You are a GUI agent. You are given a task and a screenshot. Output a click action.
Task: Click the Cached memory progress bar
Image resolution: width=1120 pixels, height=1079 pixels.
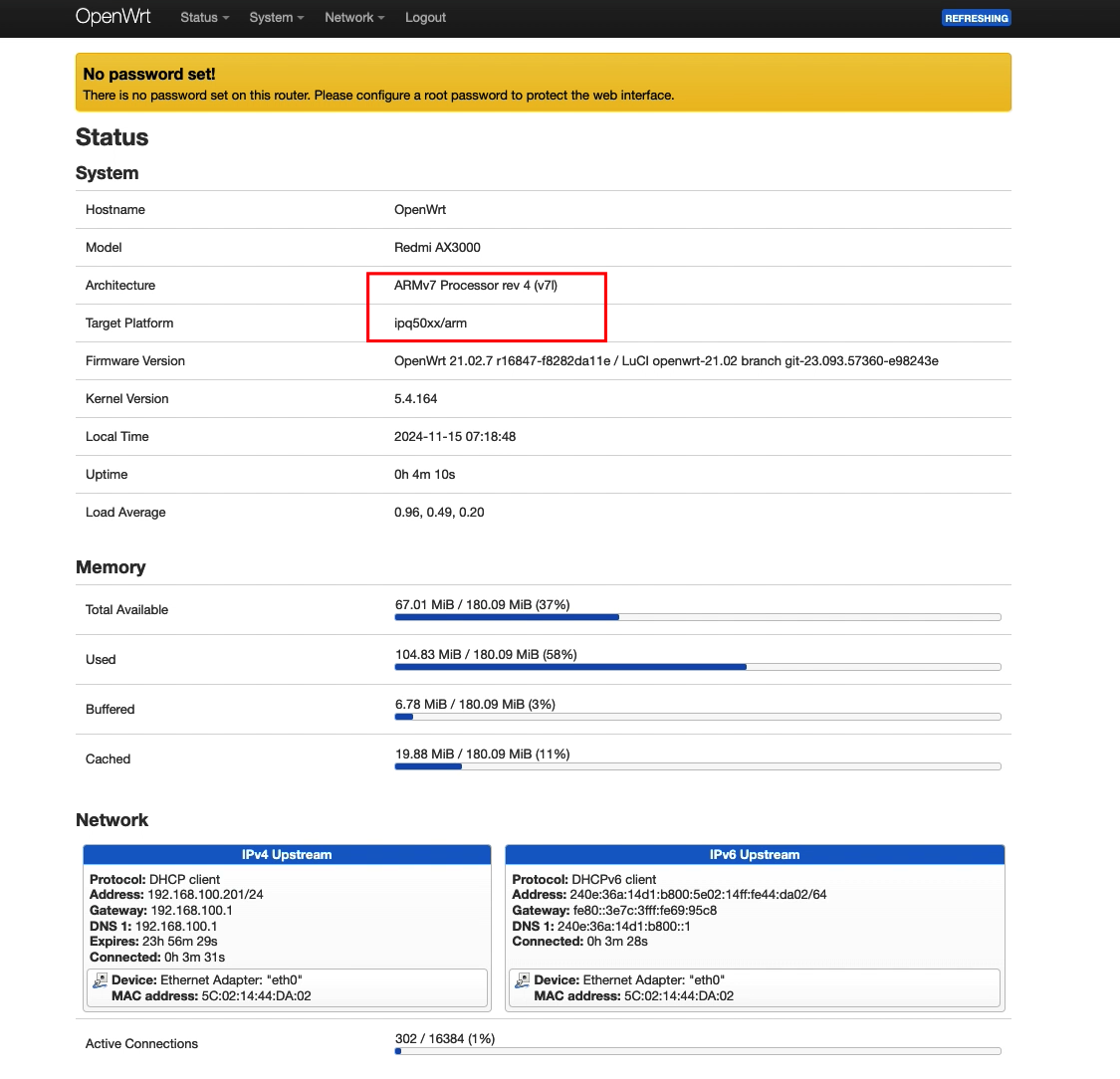(x=697, y=766)
